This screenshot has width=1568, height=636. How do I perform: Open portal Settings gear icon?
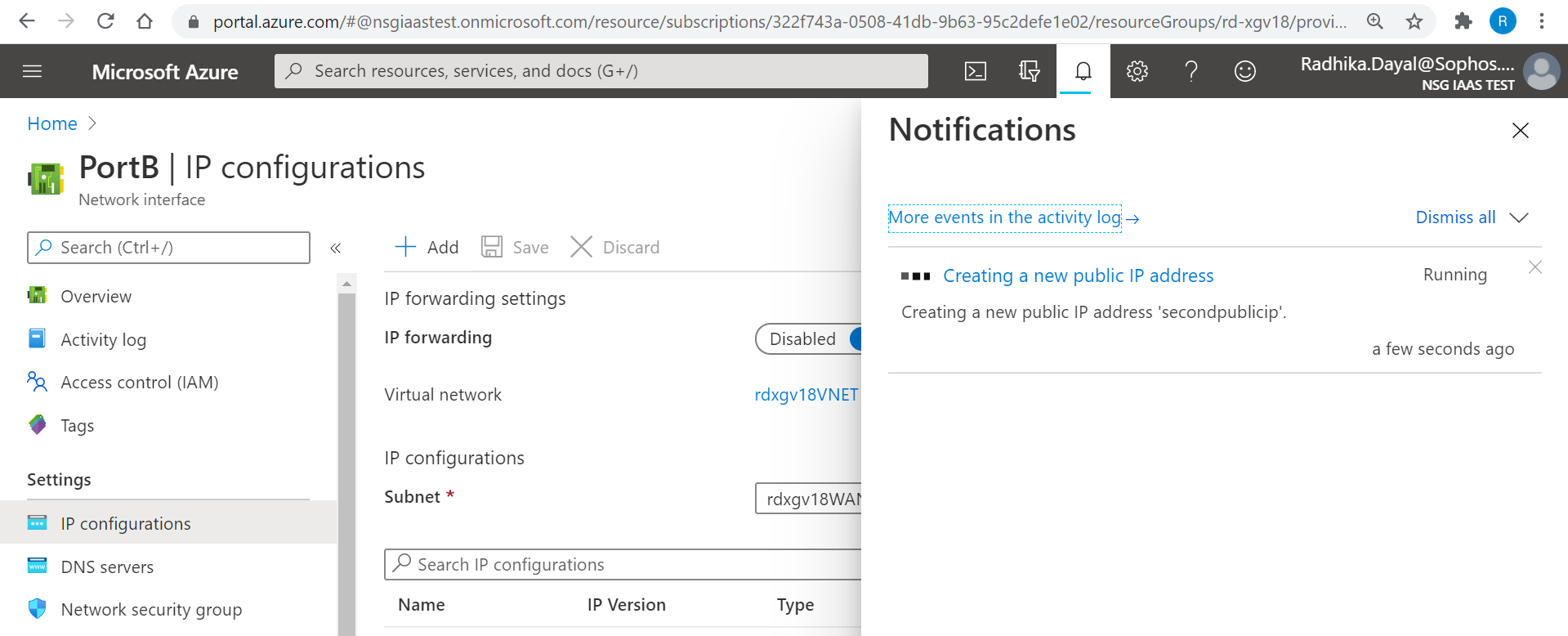pos(1137,71)
